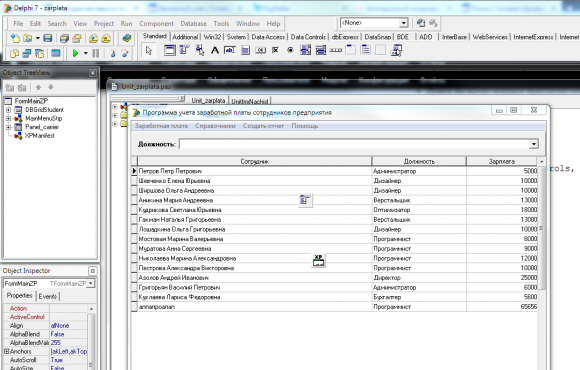Open the Справочники form menu

(x=215, y=126)
